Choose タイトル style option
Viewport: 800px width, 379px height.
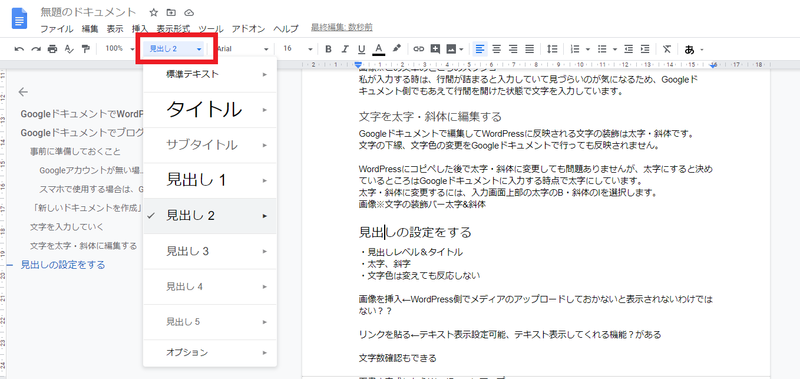pos(210,110)
